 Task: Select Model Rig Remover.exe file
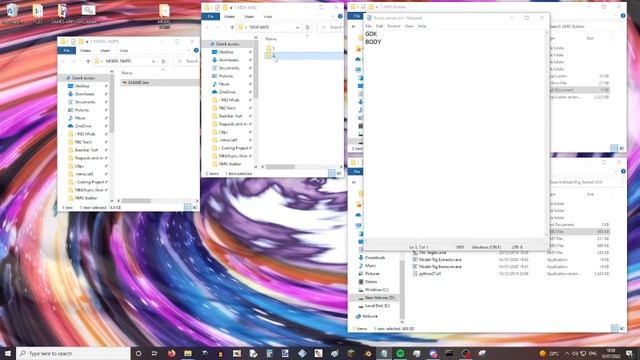(x=440, y=267)
